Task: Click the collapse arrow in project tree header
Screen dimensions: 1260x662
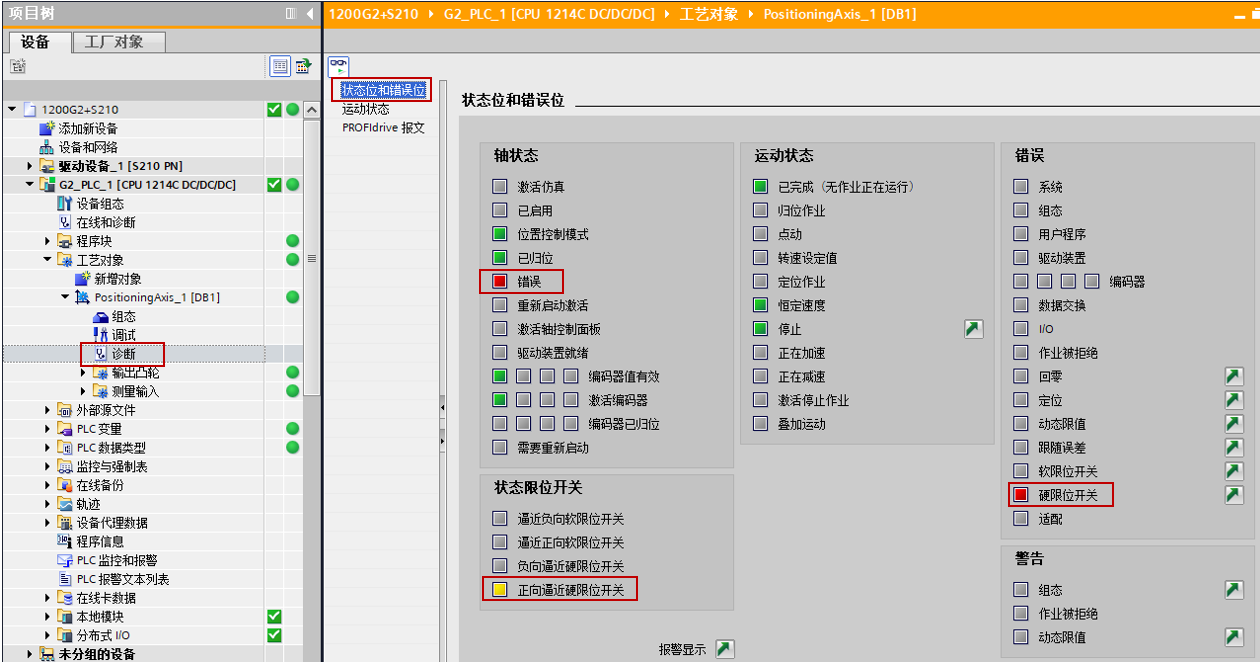Action: (x=310, y=14)
